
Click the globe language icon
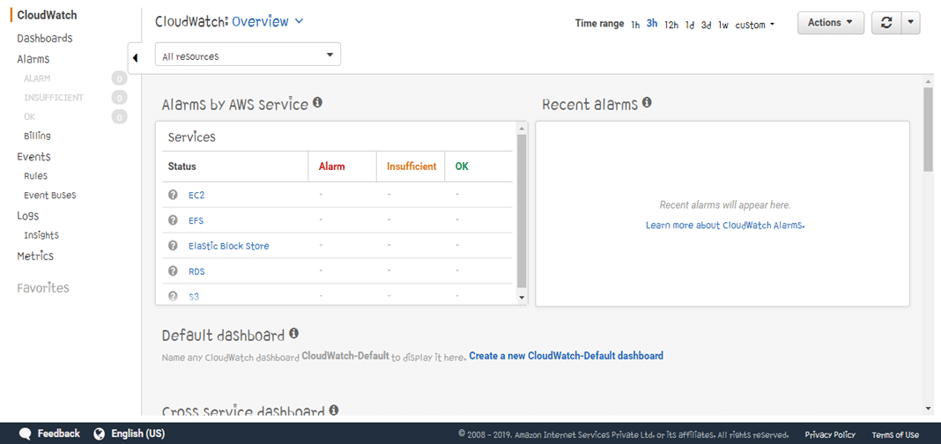[x=100, y=433]
